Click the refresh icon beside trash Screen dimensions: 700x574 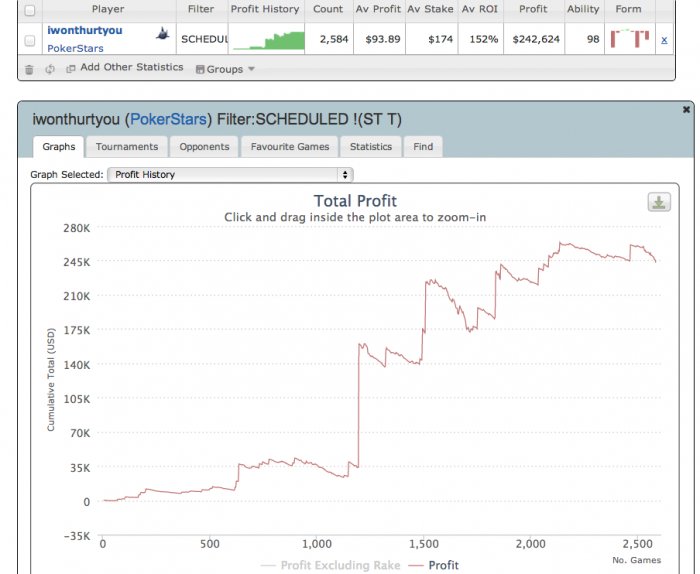(x=50, y=69)
